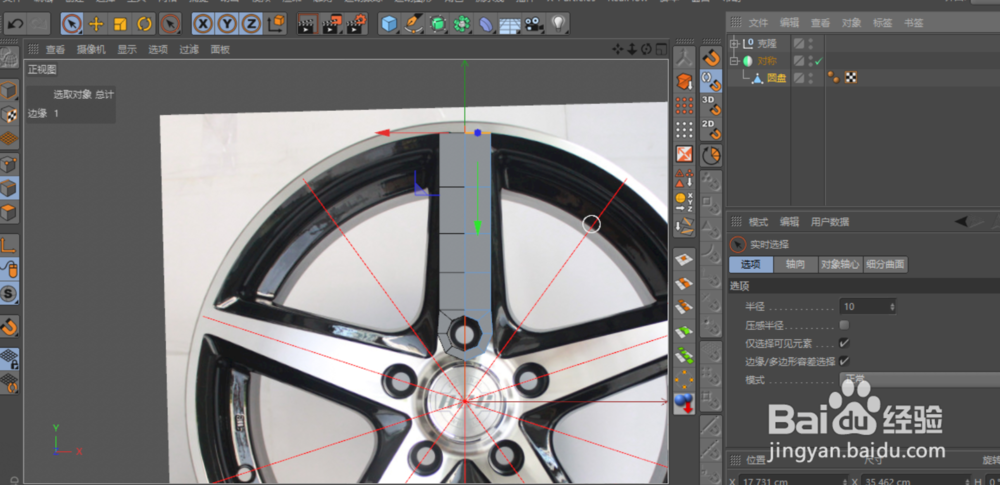
Task: Select the Scale tool
Action: click(x=120, y=24)
